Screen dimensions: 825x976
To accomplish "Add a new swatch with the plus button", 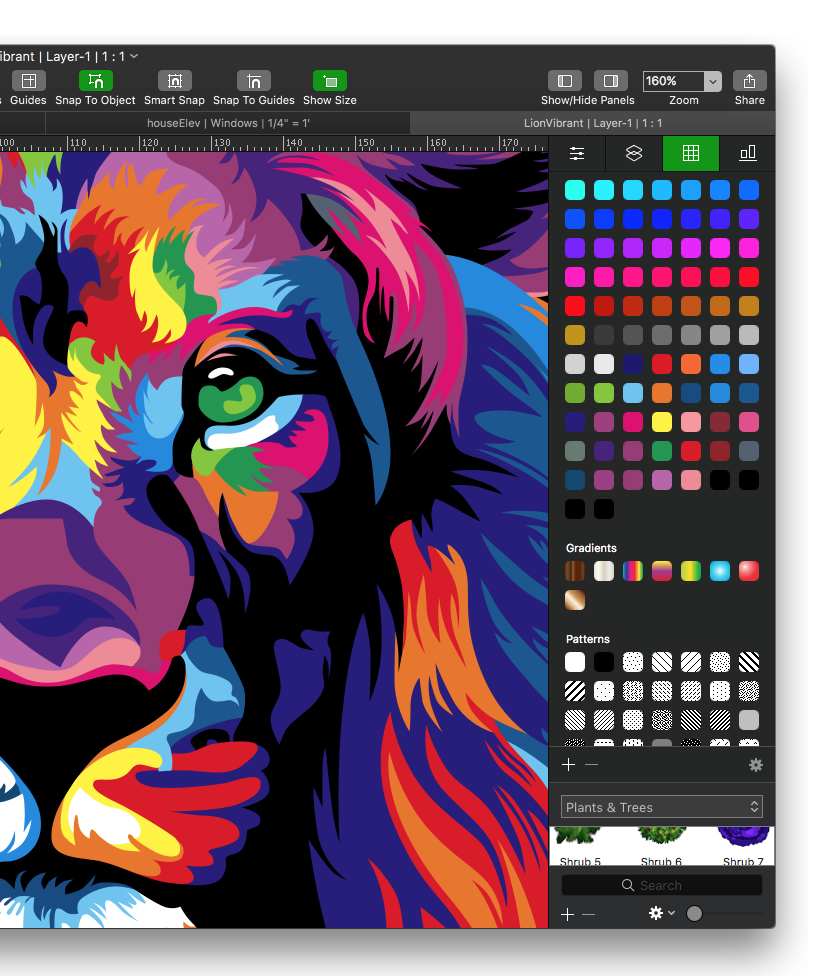I will [x=568, y=765].
